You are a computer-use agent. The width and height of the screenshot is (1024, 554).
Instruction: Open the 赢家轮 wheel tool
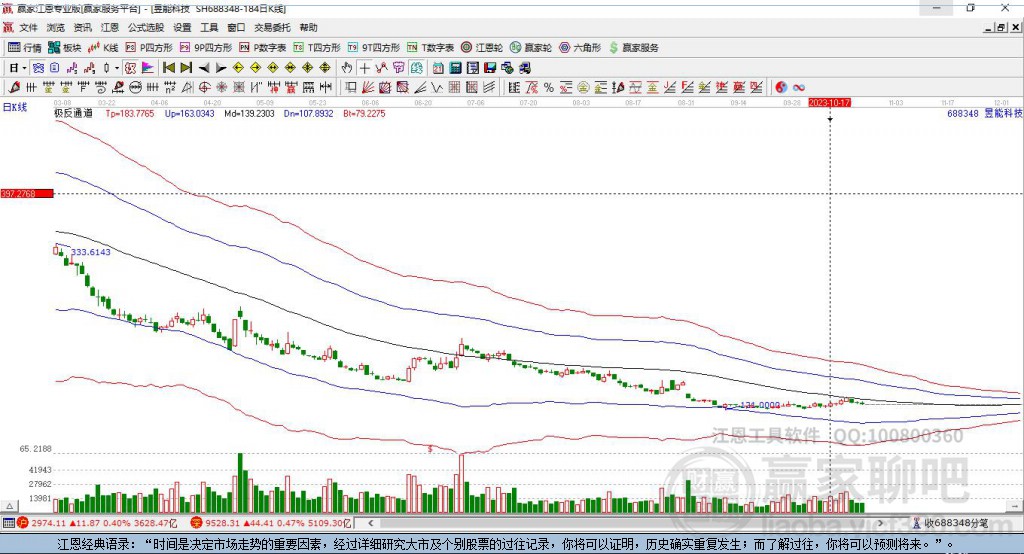point(530,48)
